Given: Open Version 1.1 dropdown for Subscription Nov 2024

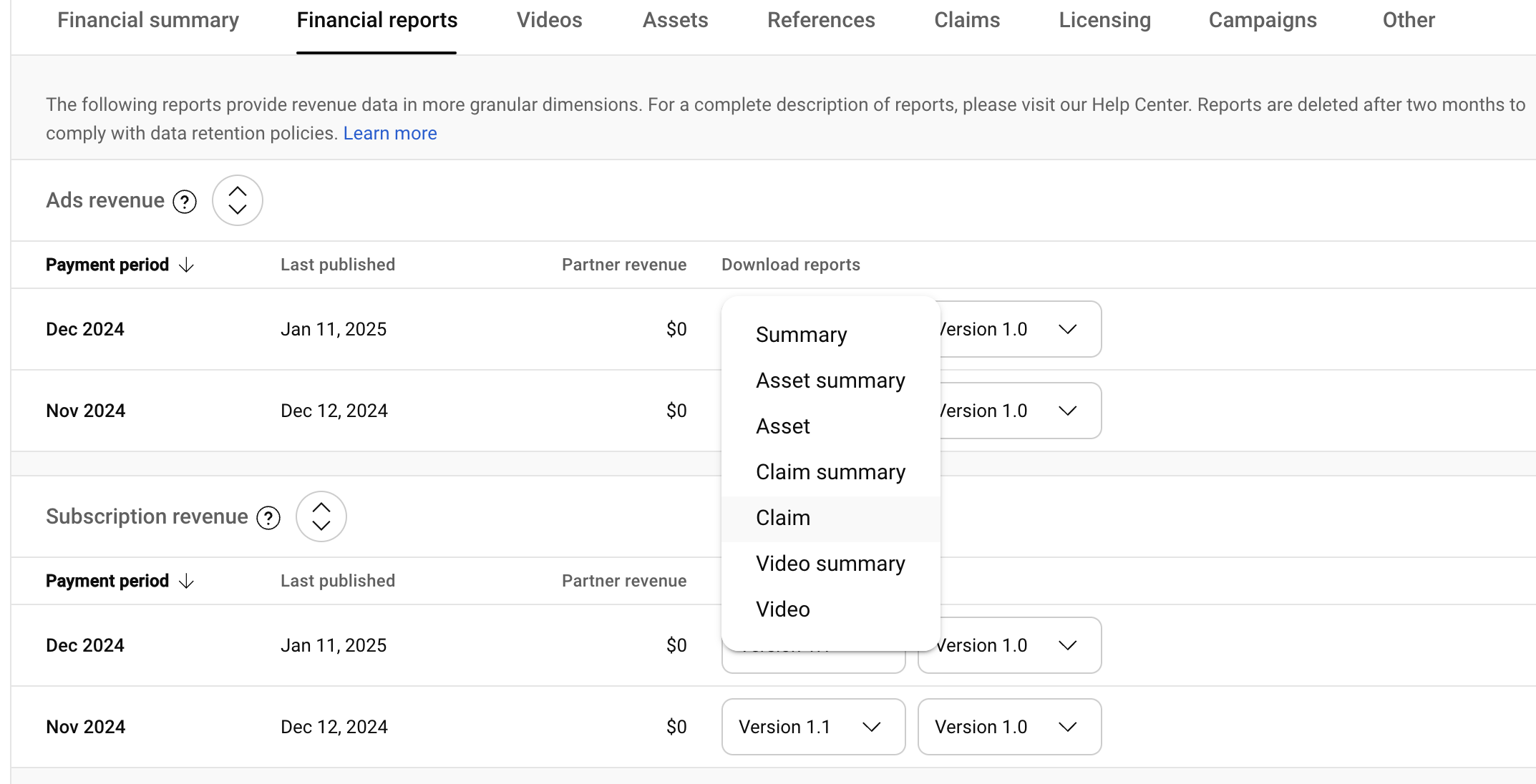Looking at the screenshot, I should click(813, 727).
